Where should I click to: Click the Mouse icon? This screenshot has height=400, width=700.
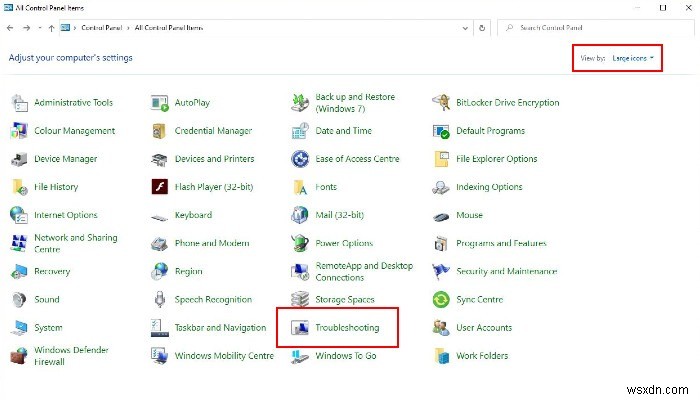coord(441,217)
